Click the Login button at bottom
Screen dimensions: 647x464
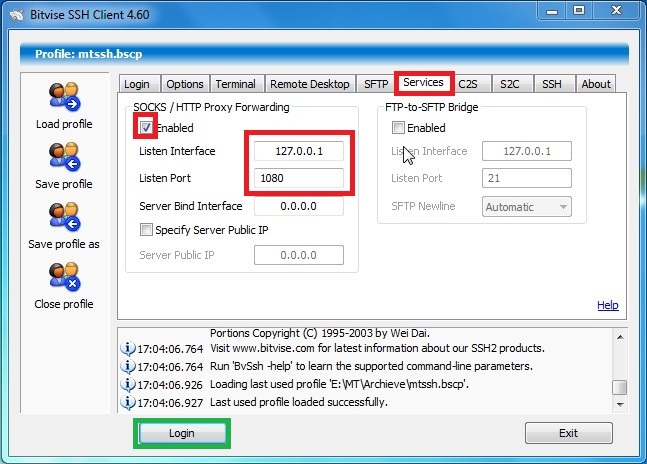182,433
